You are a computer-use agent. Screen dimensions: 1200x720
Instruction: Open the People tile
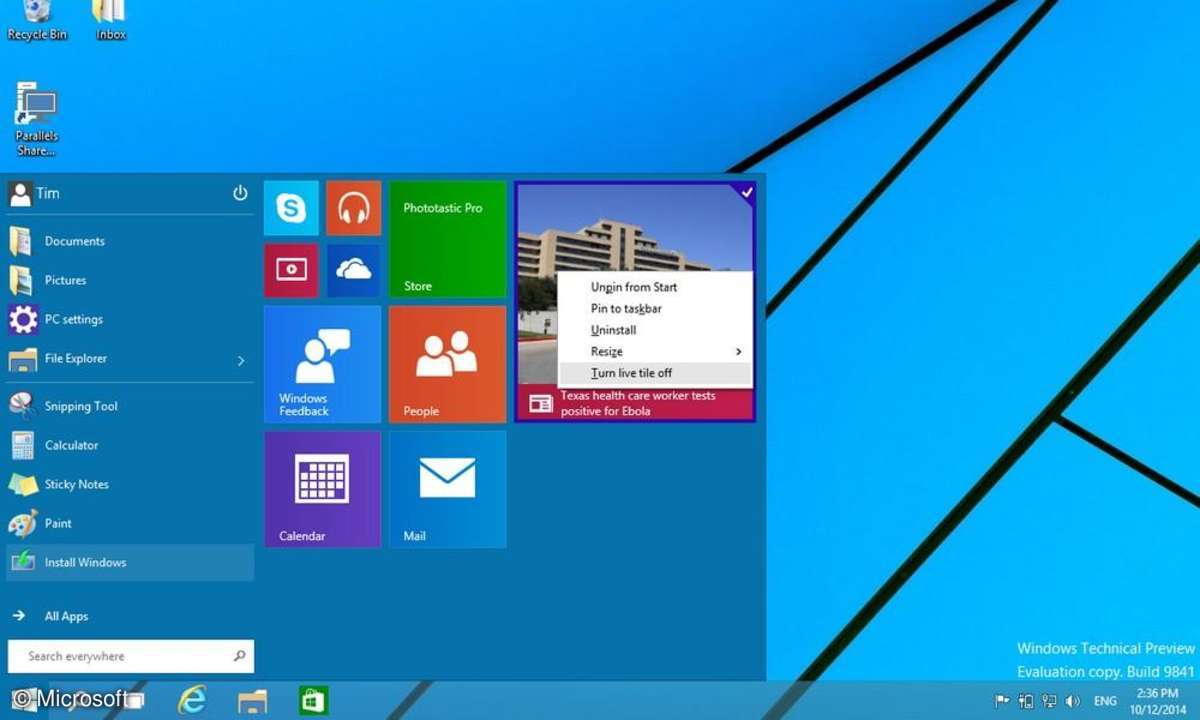tap(447, 364)
